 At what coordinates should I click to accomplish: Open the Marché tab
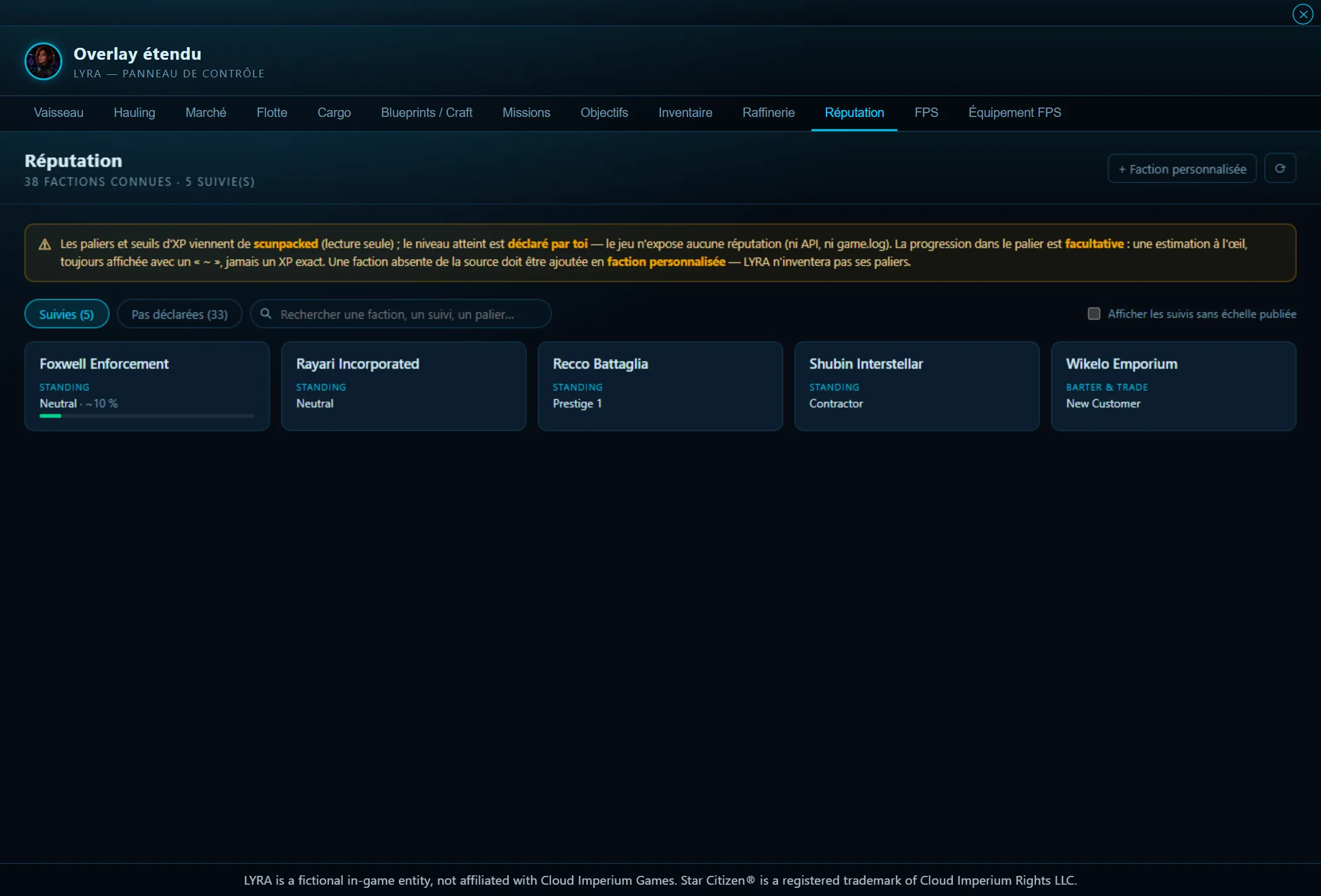[206, 113]
